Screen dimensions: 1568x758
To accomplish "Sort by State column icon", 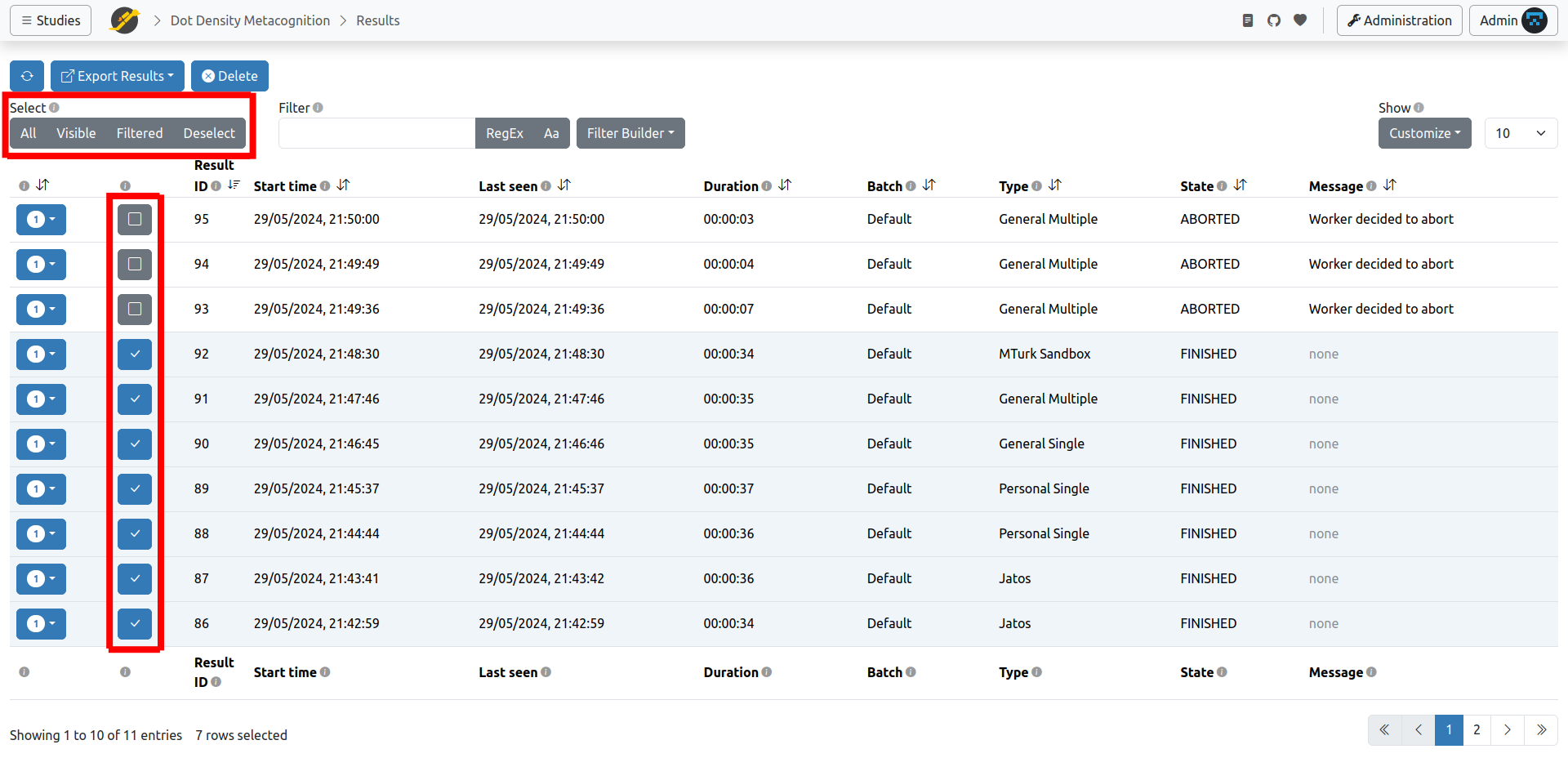I will pyautogui.click(x=1240, y=185).
